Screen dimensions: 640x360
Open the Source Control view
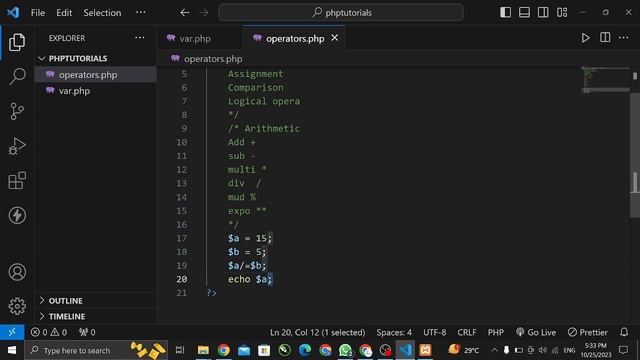point(17,111)
